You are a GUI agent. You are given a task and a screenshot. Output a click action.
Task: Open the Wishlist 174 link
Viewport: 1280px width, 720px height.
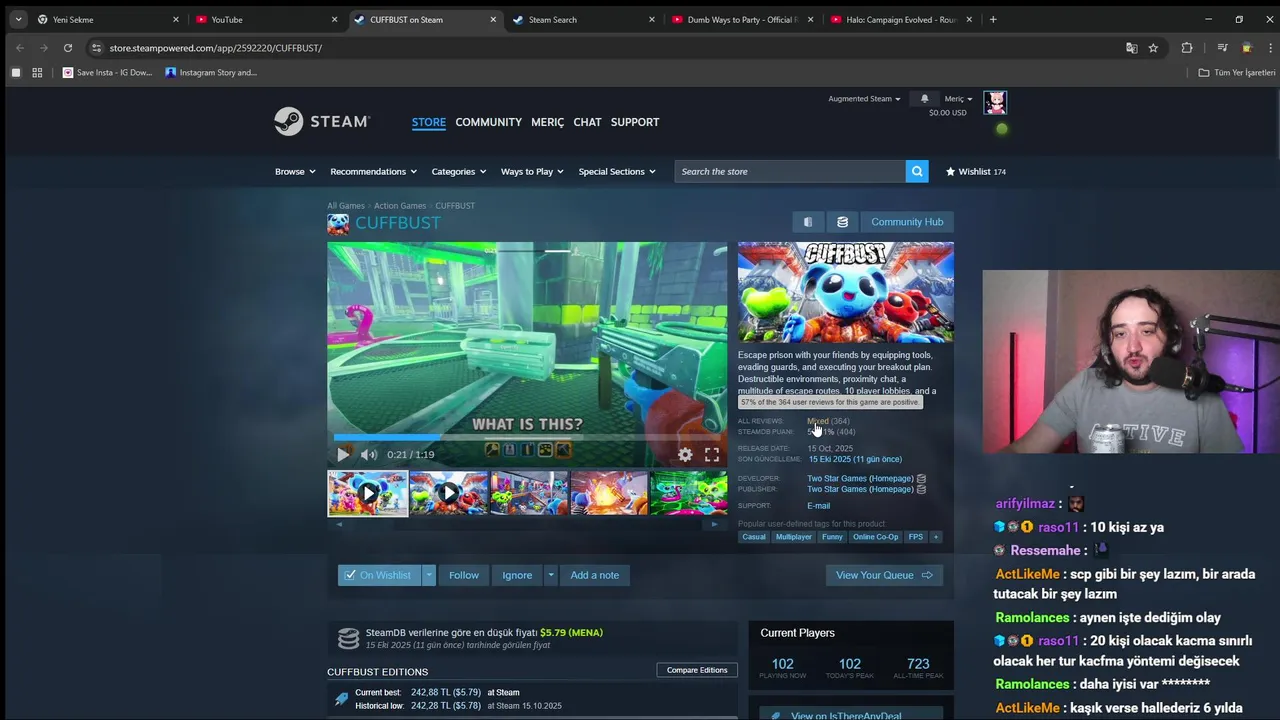976,171
